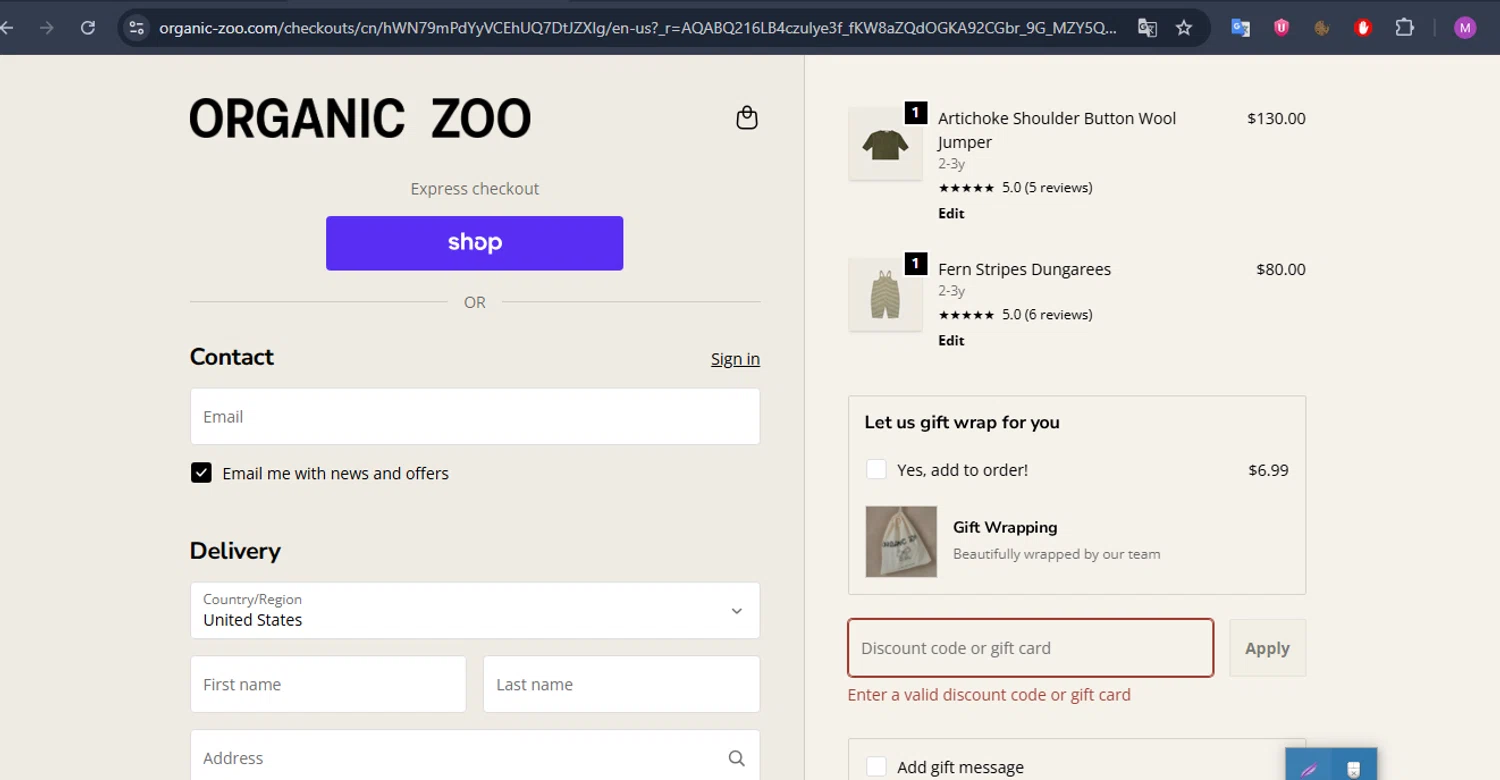The width and height of the screenshot is (1500, 780).
Task: Pay with Shop express checkout button
Action: [474, 243]
